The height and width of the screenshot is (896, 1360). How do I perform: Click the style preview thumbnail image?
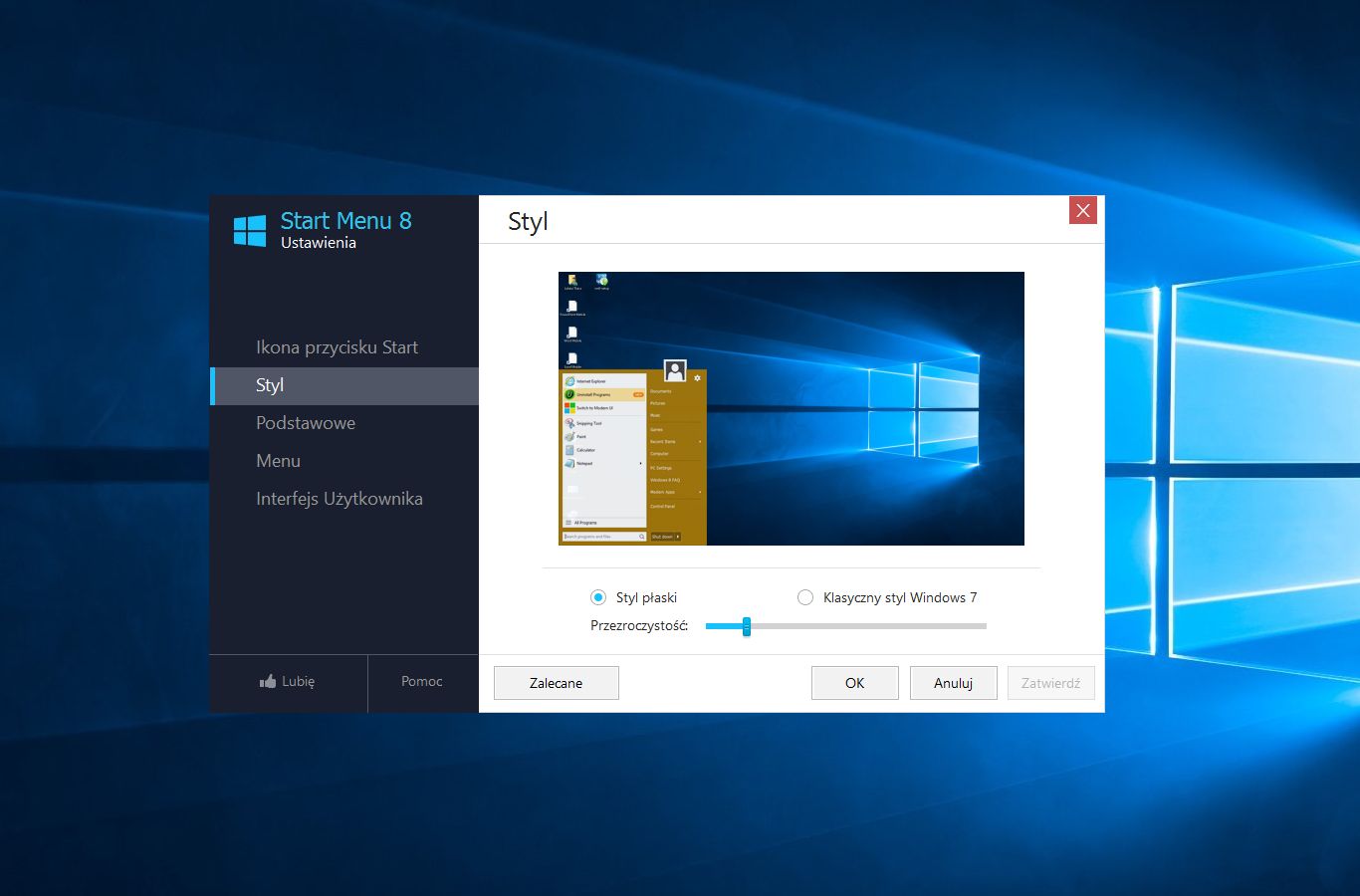click(x=792, y=408)
